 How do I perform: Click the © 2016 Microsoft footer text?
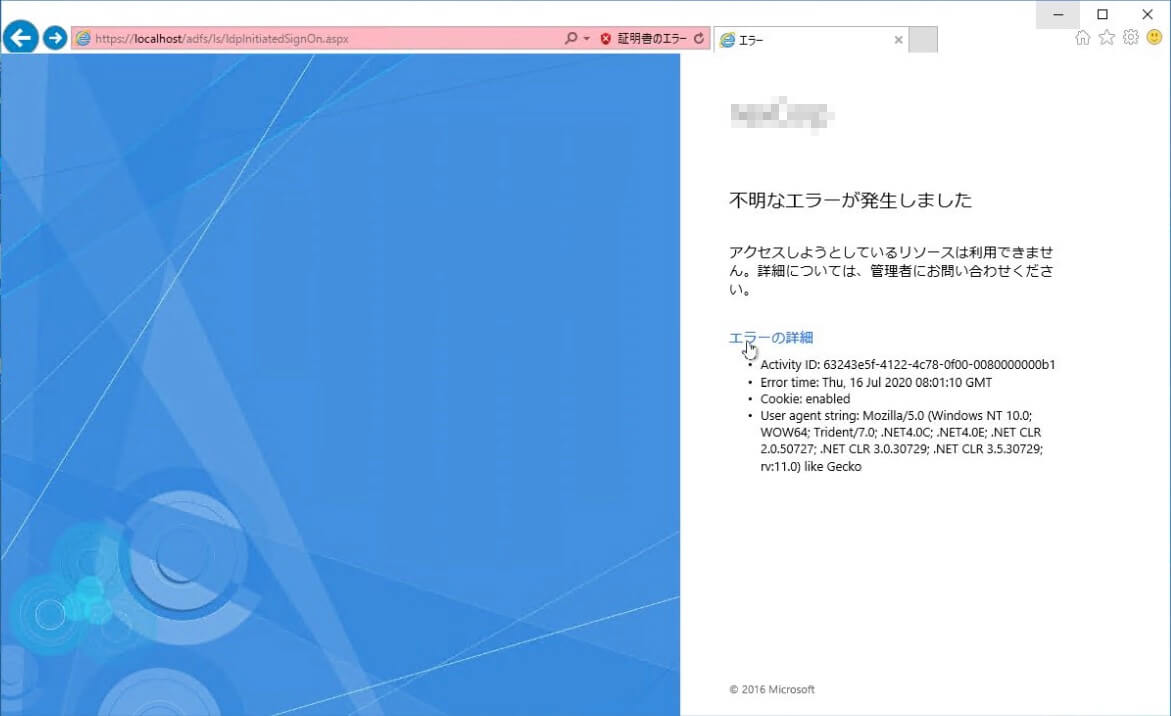point(770,689)
